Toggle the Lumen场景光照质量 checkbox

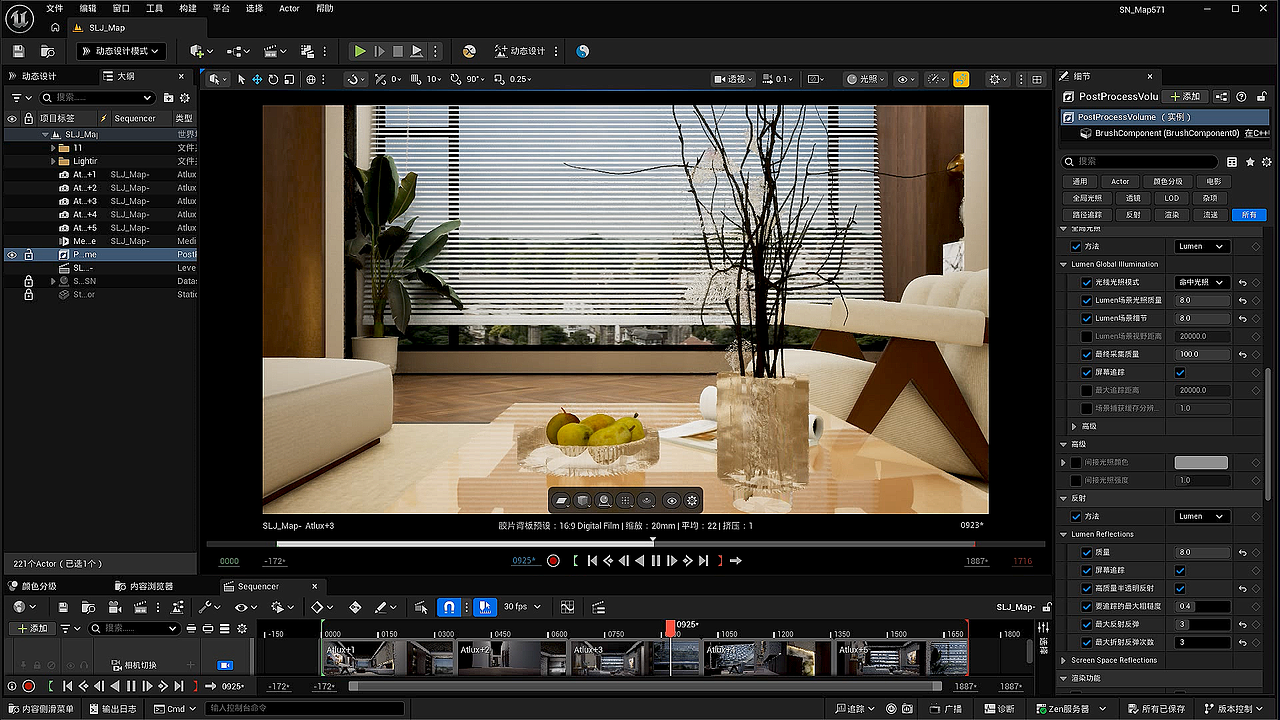[1087, 300]
